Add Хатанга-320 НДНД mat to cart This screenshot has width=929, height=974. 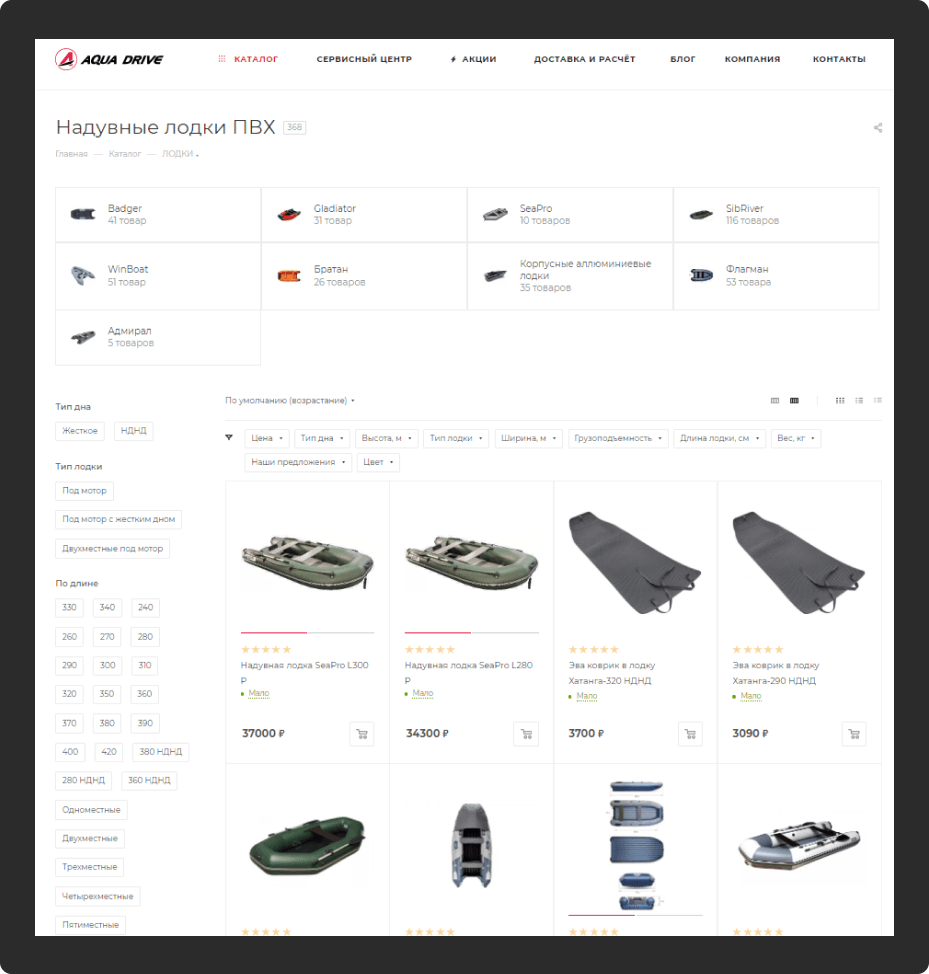coord(690,734)
